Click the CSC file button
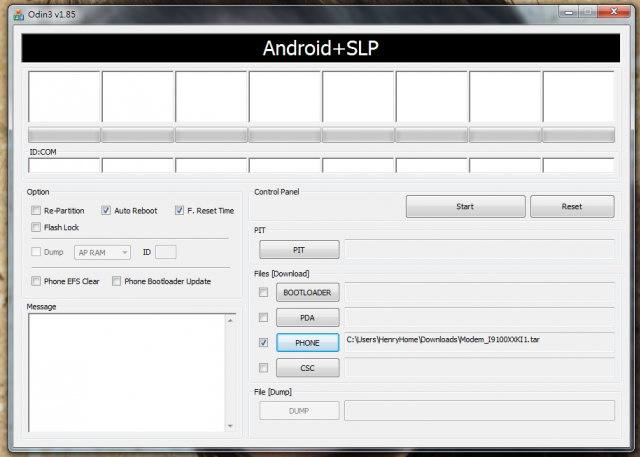Image resolution: width=640 pixels, height=457 pixels. click(307, 368)
